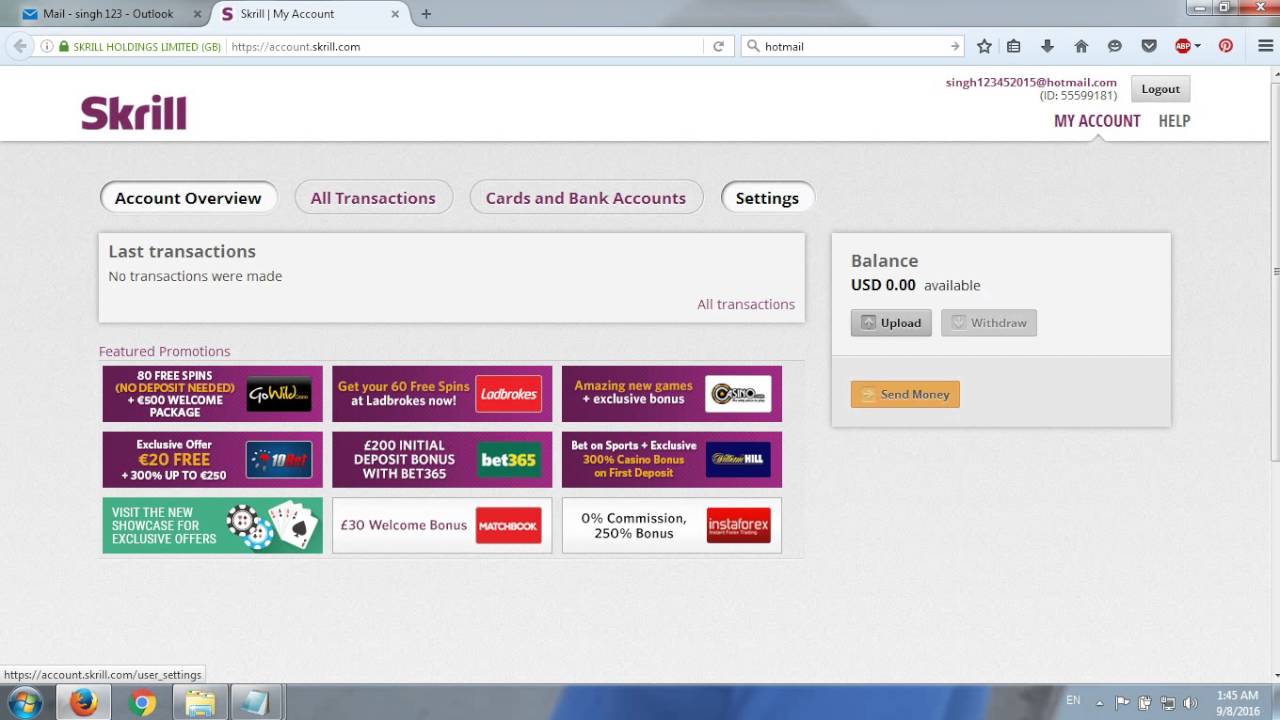Viewport: 1280px width, 720px height.
Task: Click the account email address link
Action: click(x=1031, y=82)
